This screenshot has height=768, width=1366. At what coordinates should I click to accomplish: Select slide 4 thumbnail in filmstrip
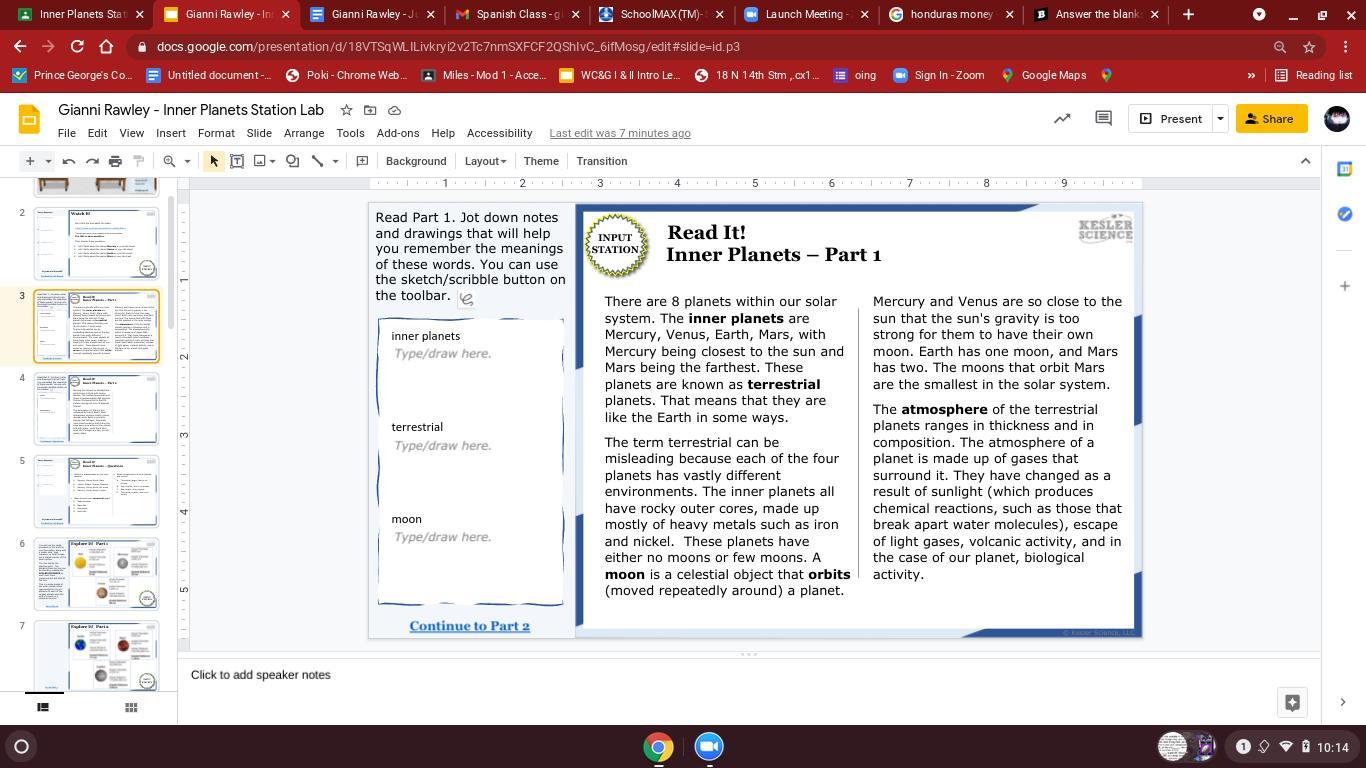pos(97,408)
